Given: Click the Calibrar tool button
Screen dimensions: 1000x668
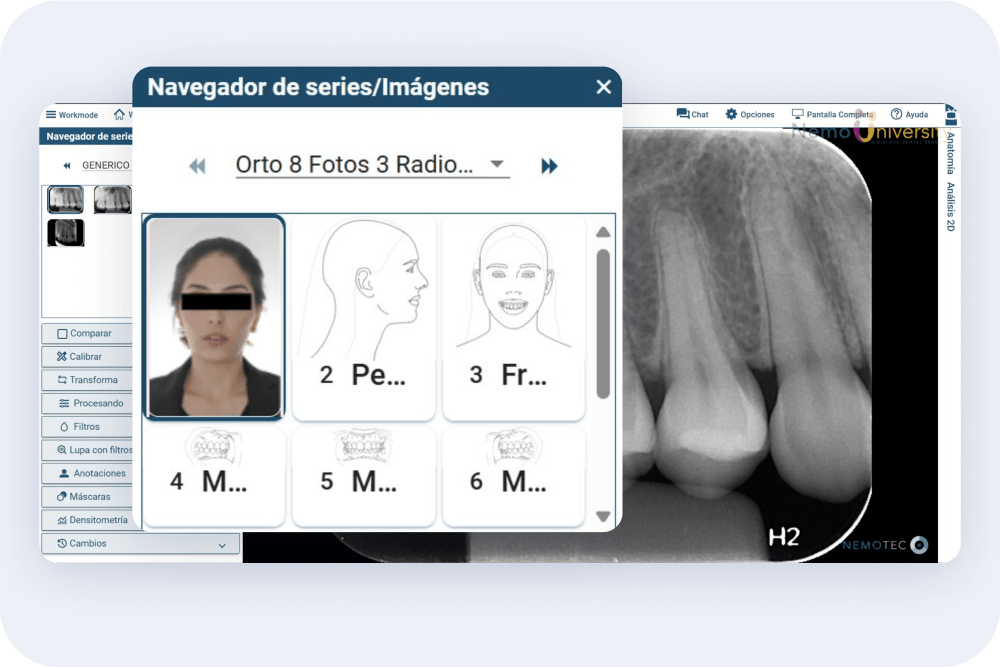Looking at the screenshot, I should click(x=87, y=357).
